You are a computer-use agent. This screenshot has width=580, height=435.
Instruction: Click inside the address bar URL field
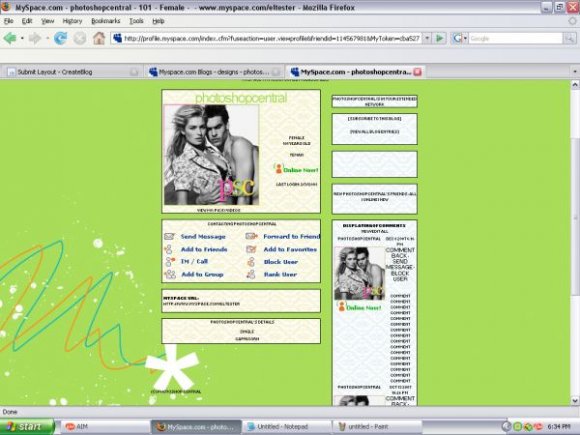[x=272, y=38]
